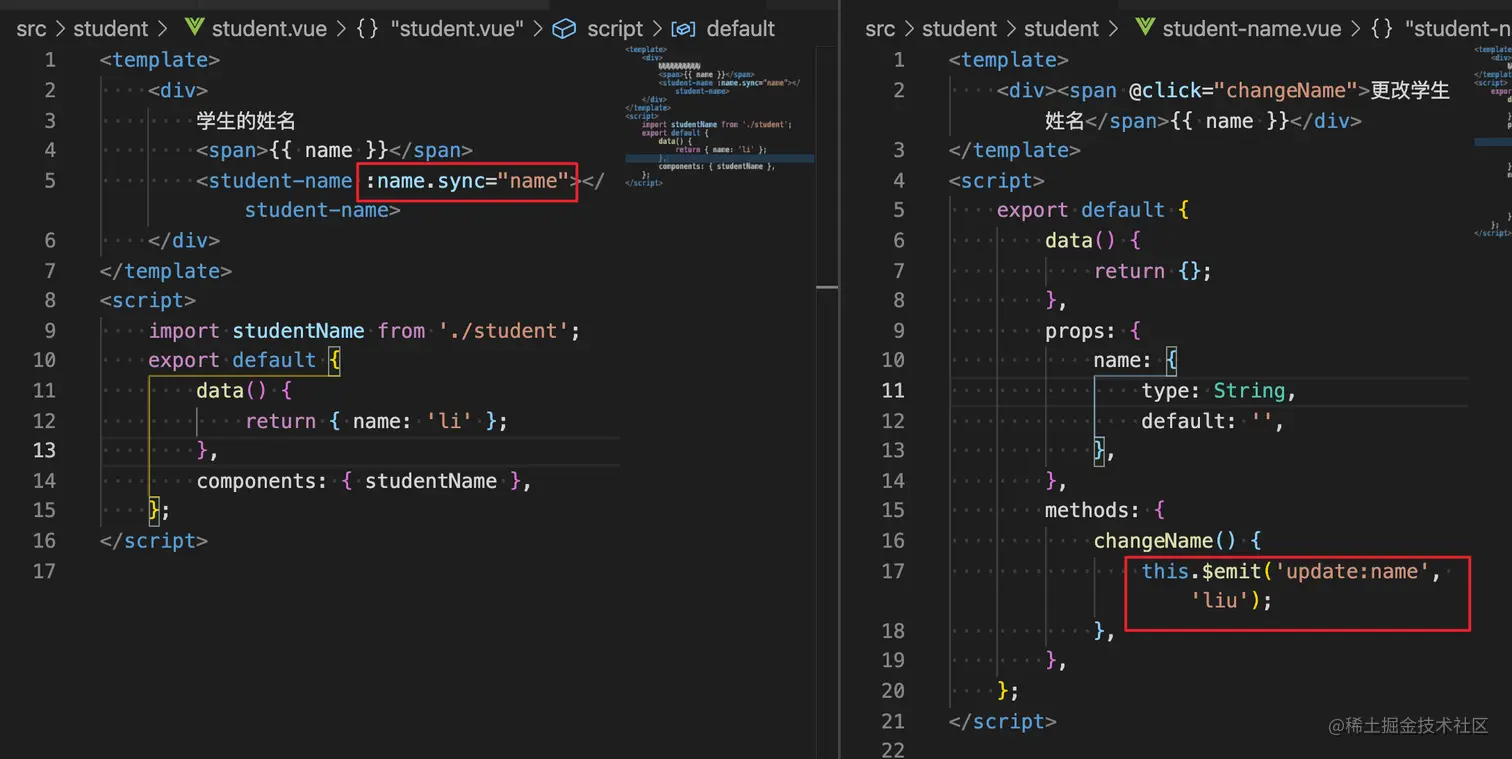Open src breadcrumb in student-name.vue pane

click(880, 29)
